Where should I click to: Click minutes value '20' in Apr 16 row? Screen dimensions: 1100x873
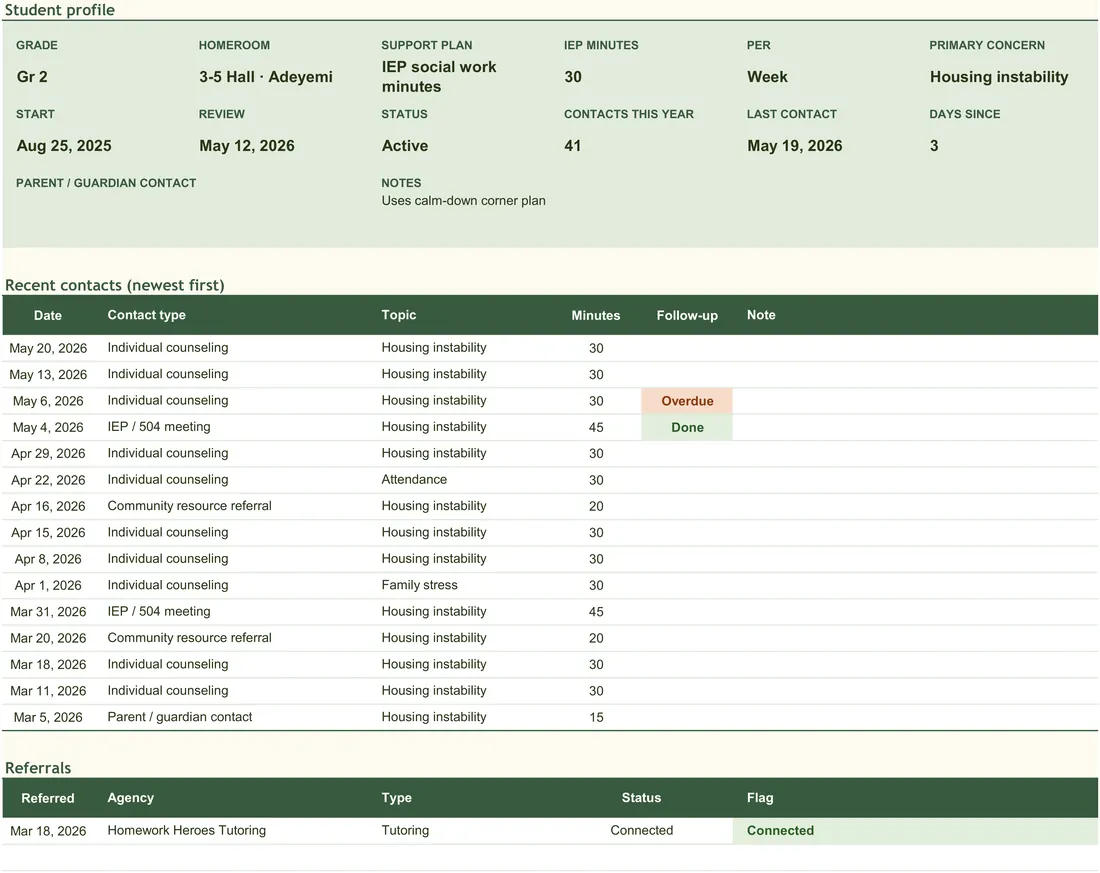tap(596, 506)
